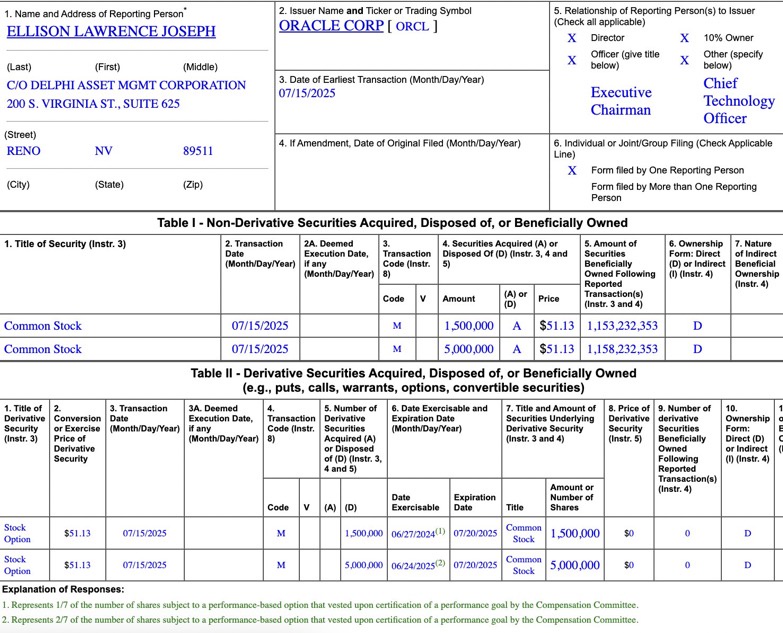Select the Executive Chairman title text

(x=621, y=101)
